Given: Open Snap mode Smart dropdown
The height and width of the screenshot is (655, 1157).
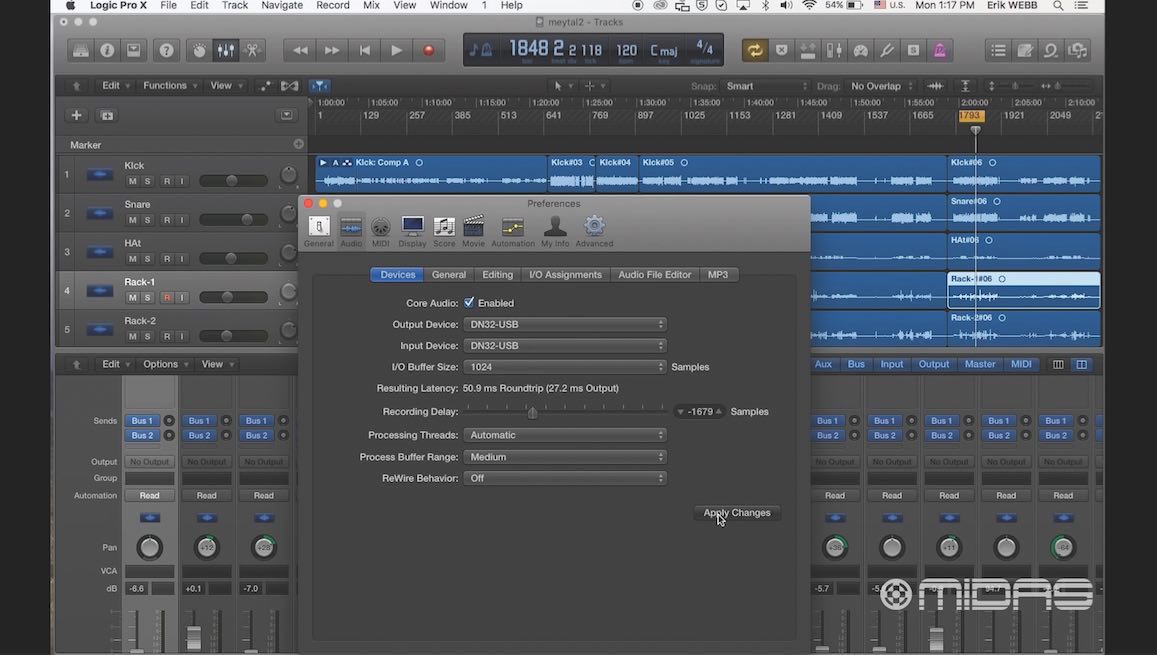Looking at the screenshot, I should [x=765, y=86].
